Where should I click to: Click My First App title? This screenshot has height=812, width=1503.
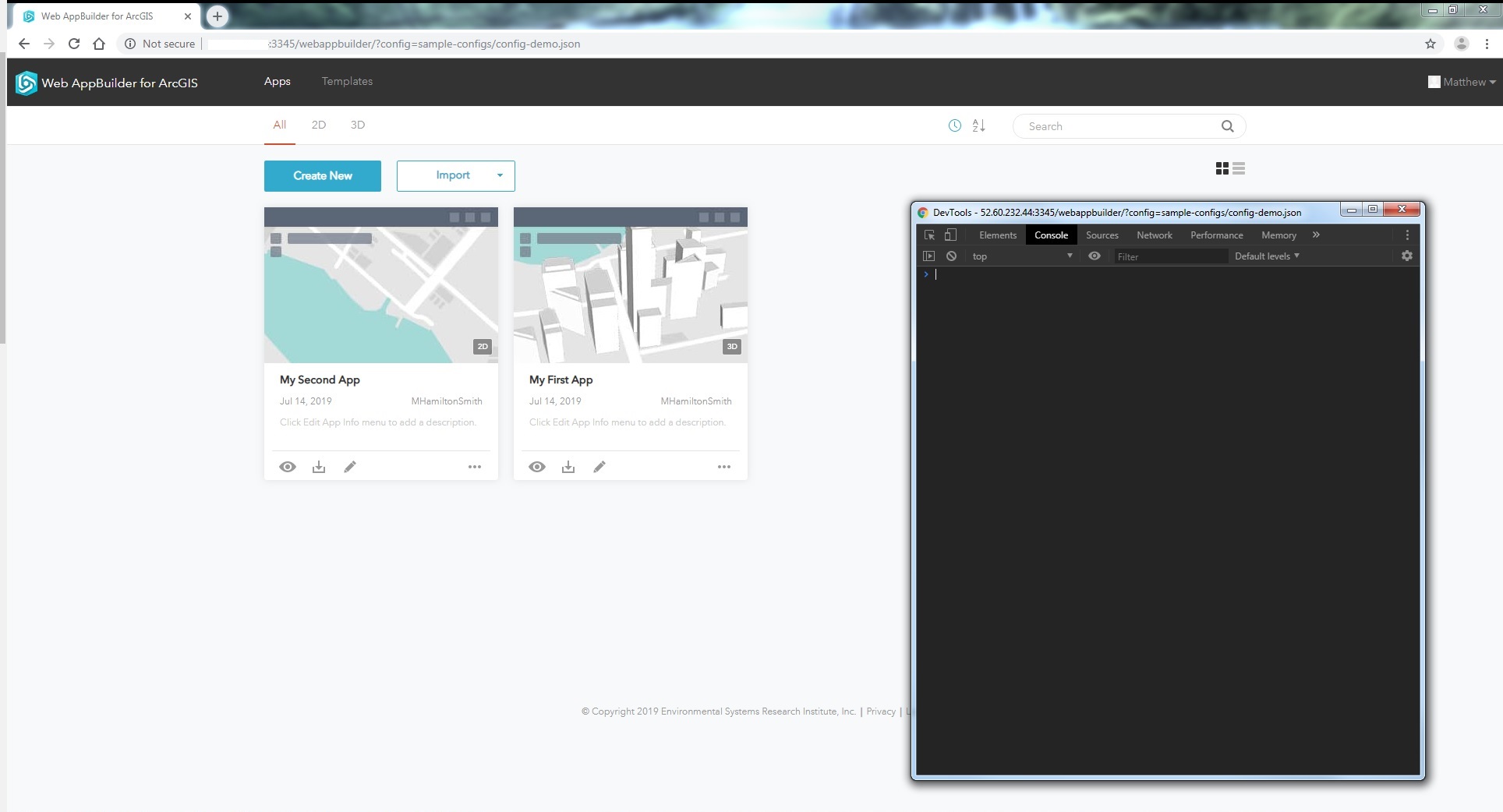561,380
